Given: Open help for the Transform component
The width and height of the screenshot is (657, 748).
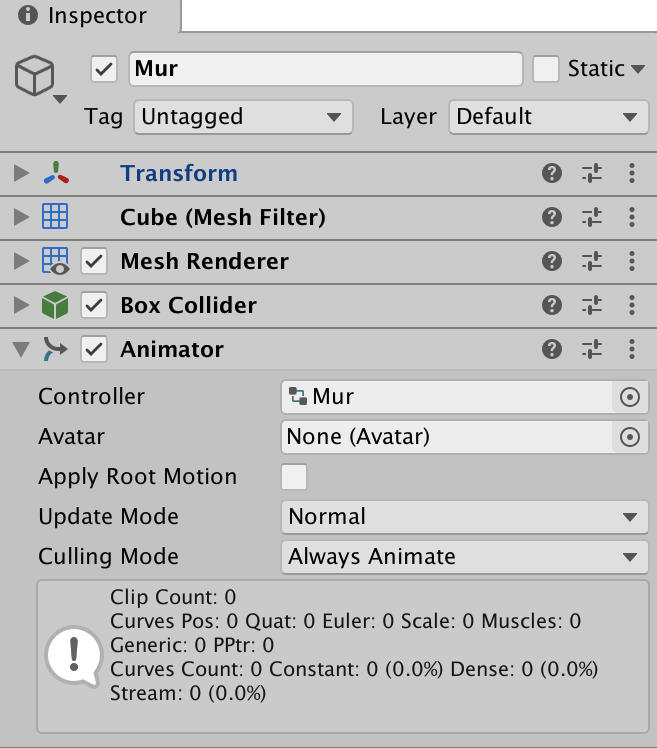Looking at the screenshot, I should (x=551, y=173).
